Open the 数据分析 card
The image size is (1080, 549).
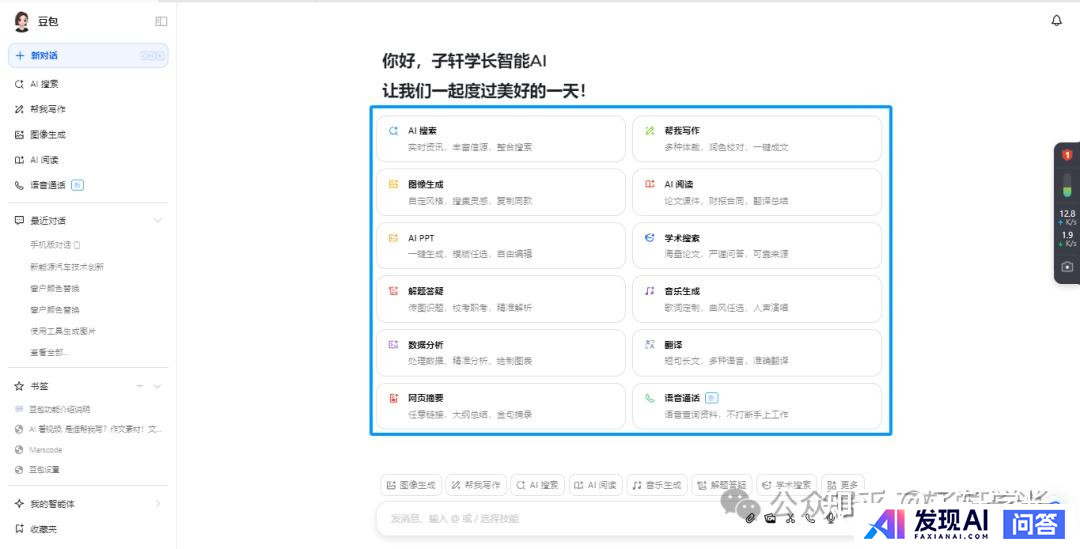(x=501, y=353)
